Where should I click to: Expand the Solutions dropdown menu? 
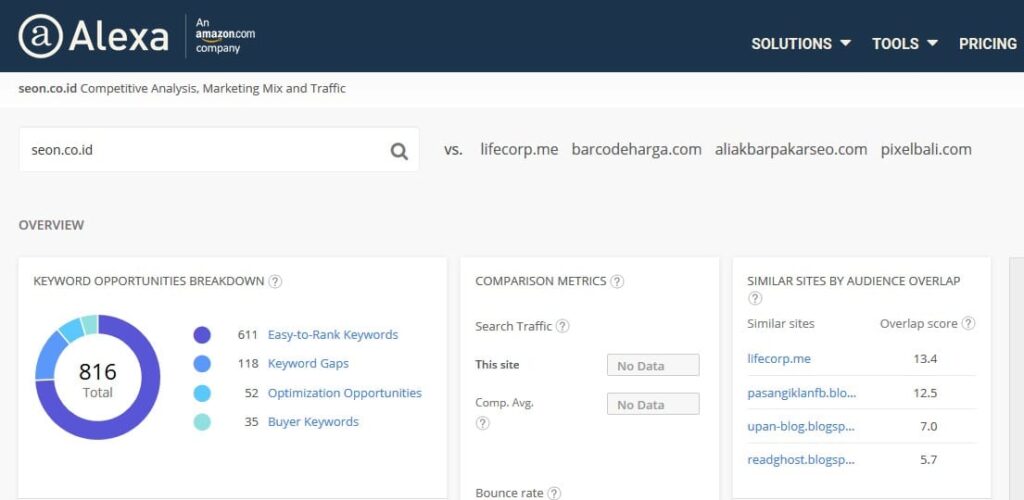(801, 44)
